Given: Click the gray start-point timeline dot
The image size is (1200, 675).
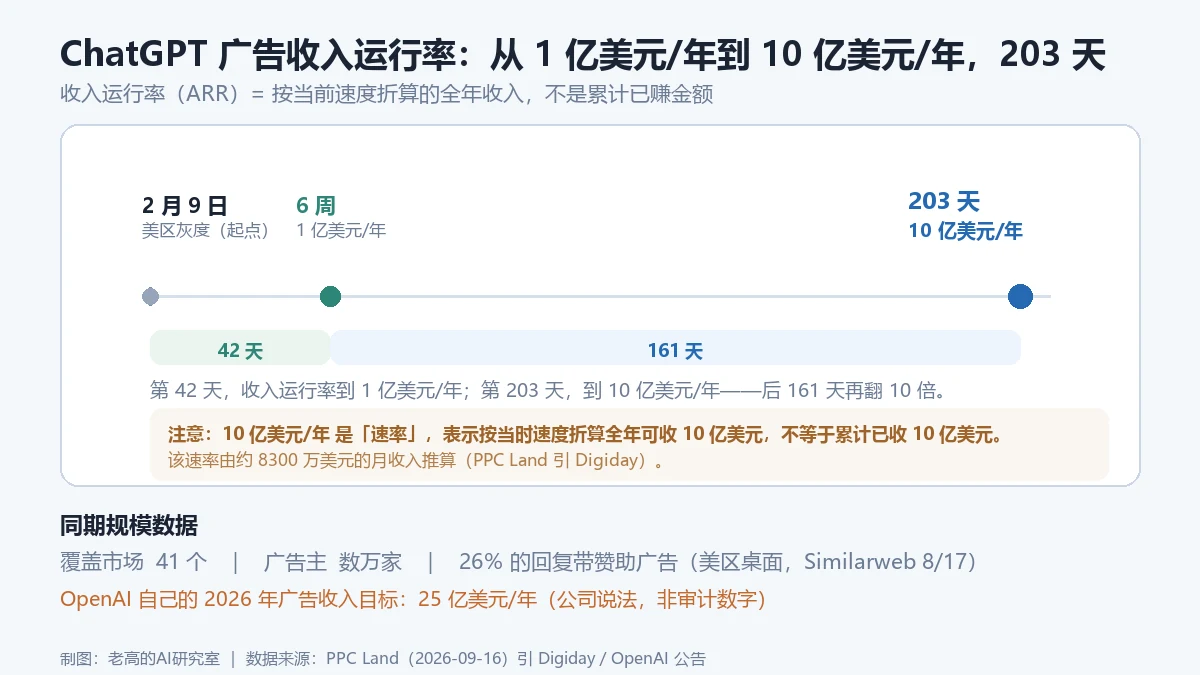Looking at the screenshot, I should tap(151, 297).
